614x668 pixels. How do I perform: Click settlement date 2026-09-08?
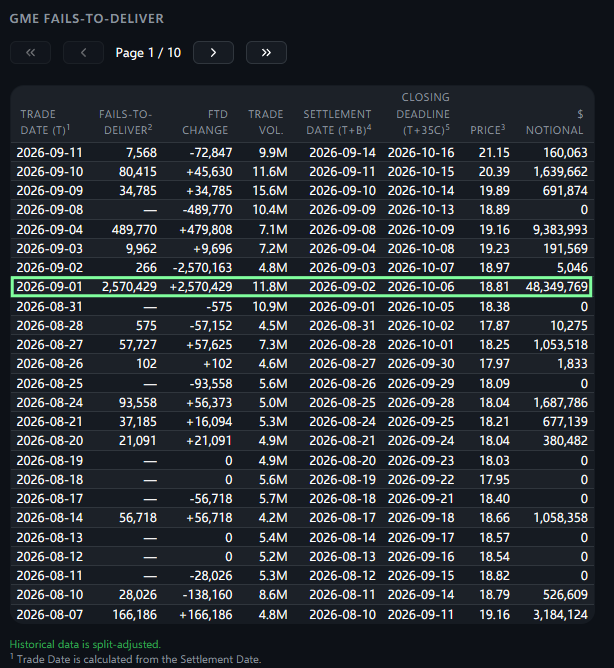pos(343,230)
